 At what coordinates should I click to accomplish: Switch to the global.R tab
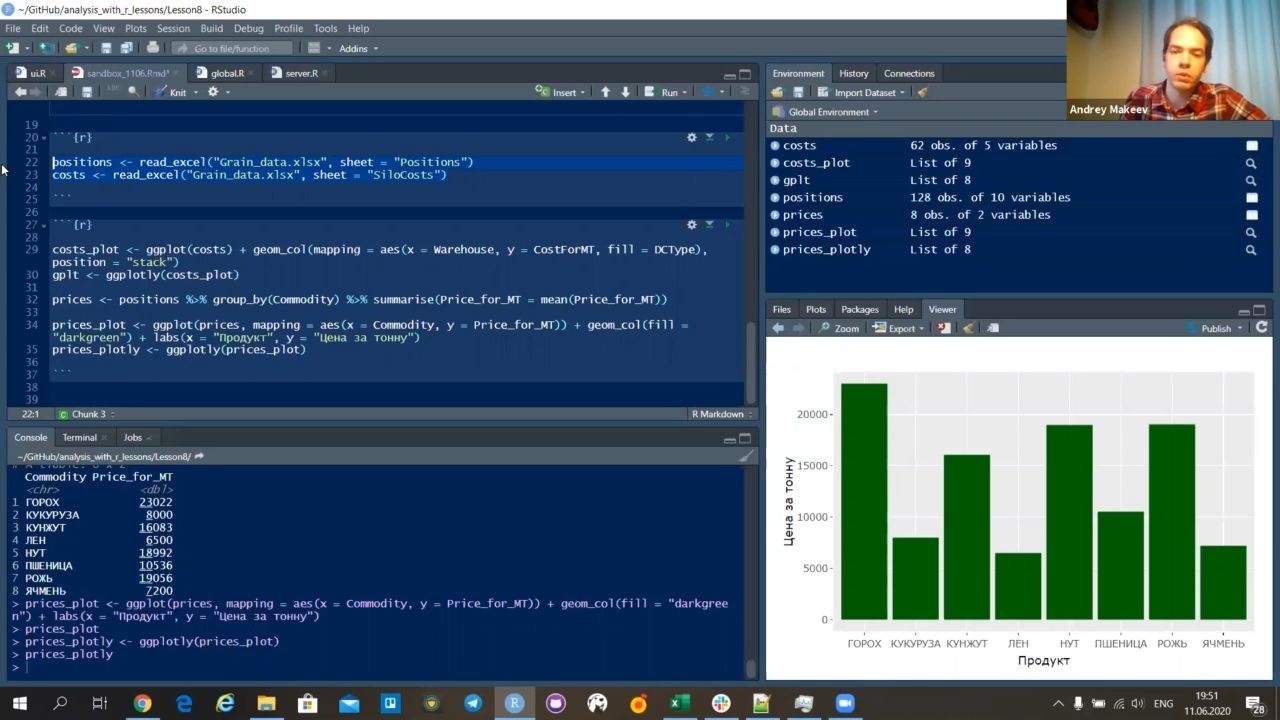point(226,73)
